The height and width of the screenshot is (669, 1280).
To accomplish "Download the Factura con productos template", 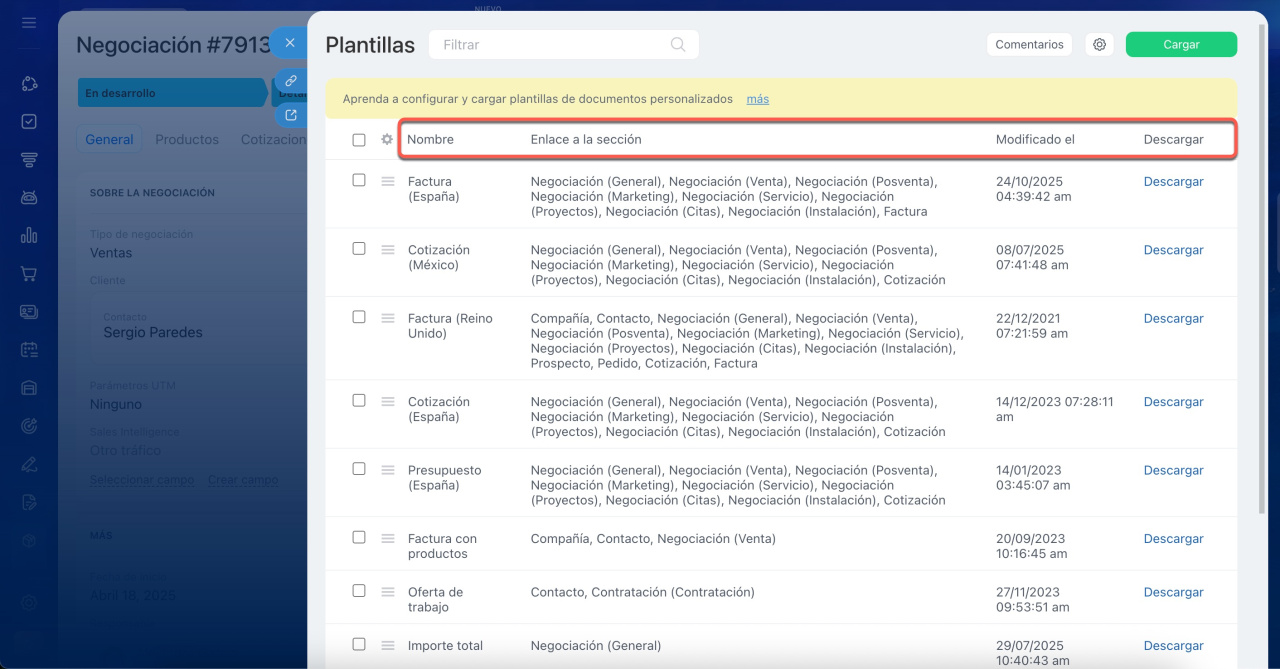I will (x=1173, y=539).
